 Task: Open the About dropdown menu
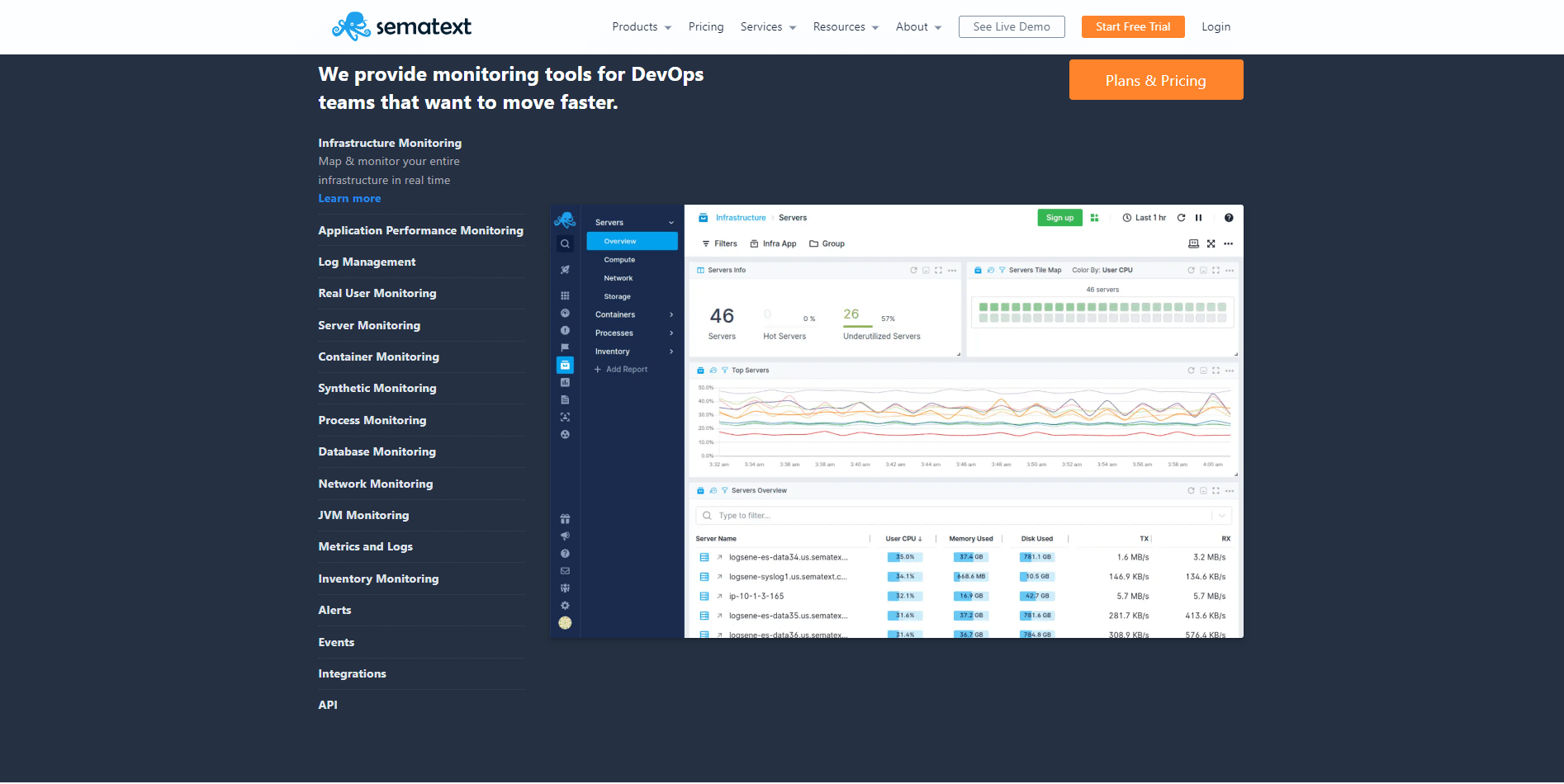(918, 26)
